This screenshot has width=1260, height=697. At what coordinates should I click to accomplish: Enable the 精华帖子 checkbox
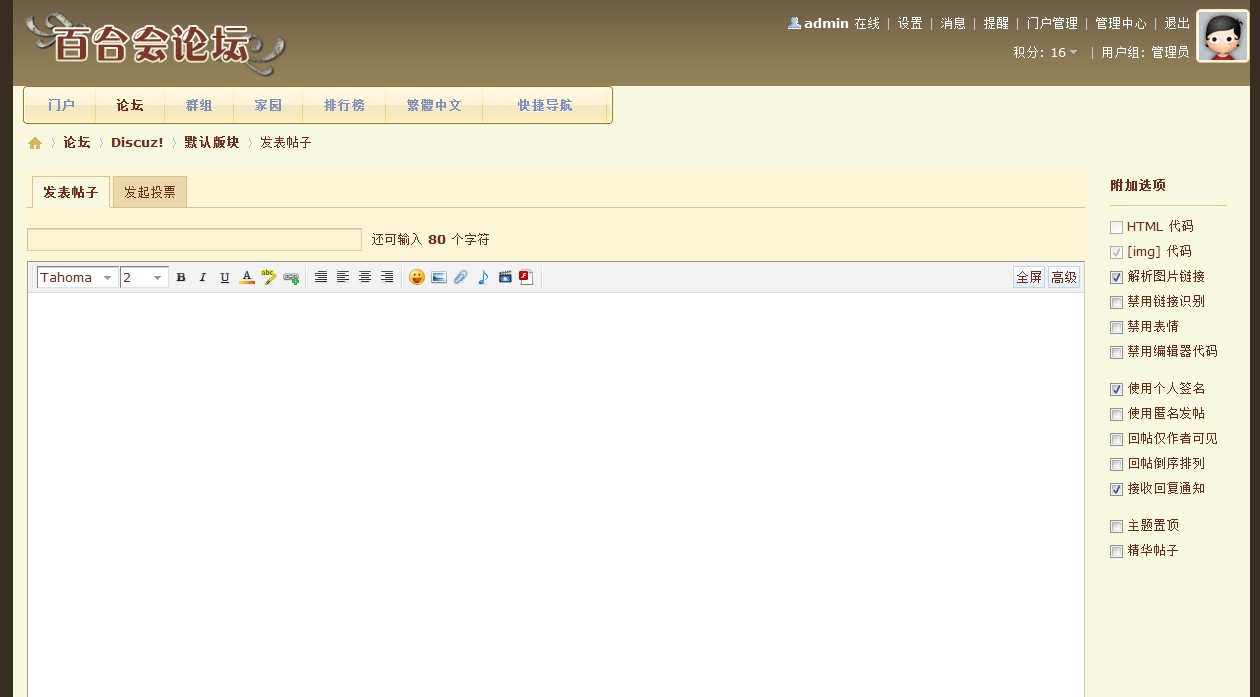1116,552
